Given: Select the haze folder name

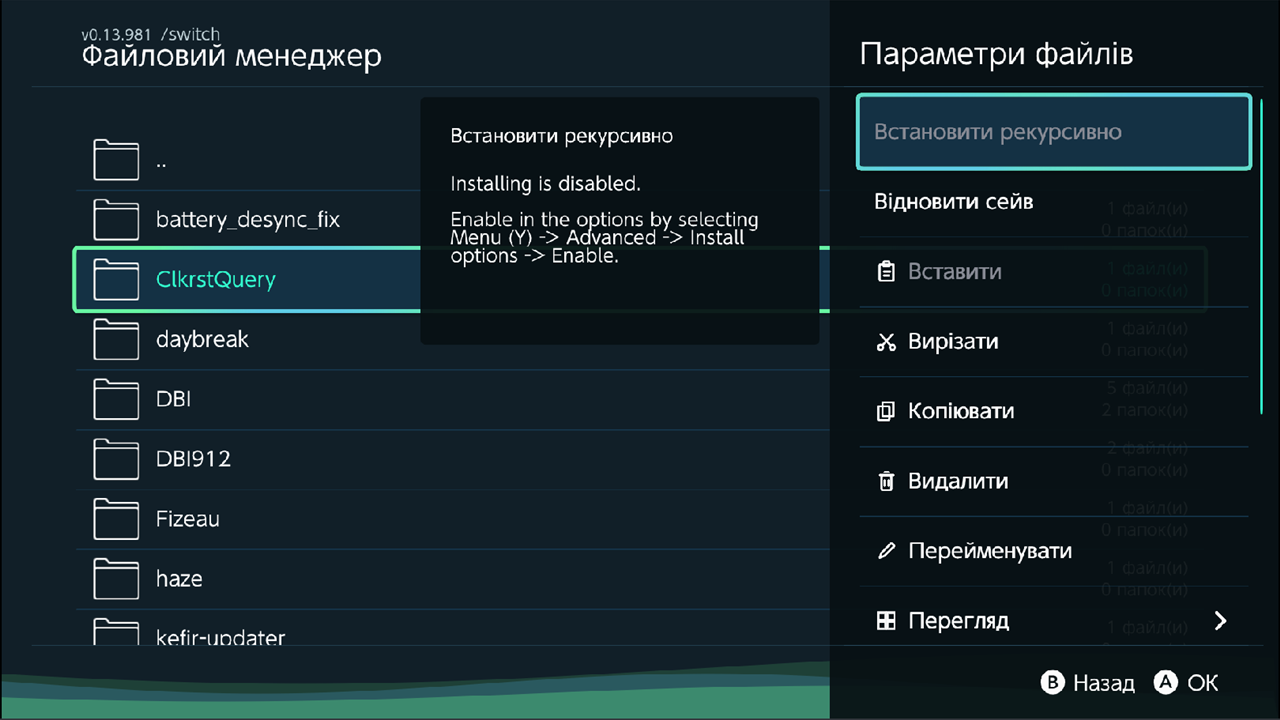Looking at the screenshot, I should point(179,579).
